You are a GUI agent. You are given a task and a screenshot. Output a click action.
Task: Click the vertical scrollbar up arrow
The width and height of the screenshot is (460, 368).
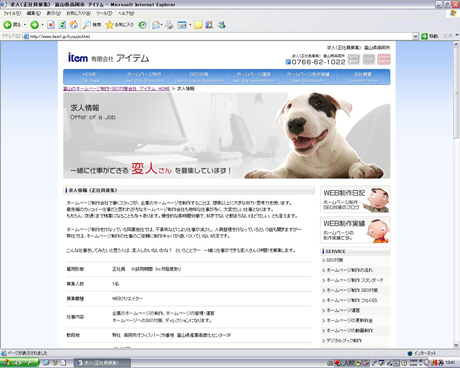coord(456,44)
